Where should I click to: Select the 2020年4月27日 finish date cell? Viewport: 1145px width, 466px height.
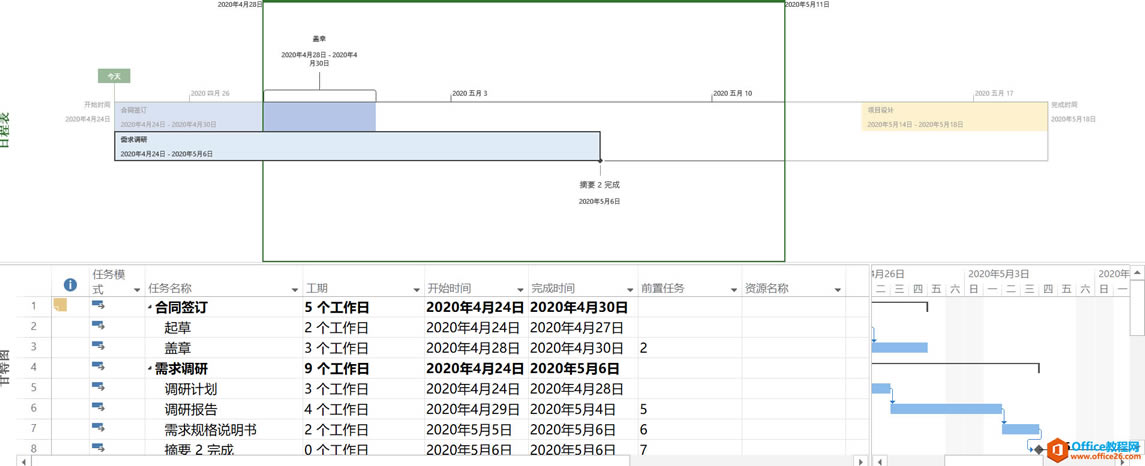583,327
